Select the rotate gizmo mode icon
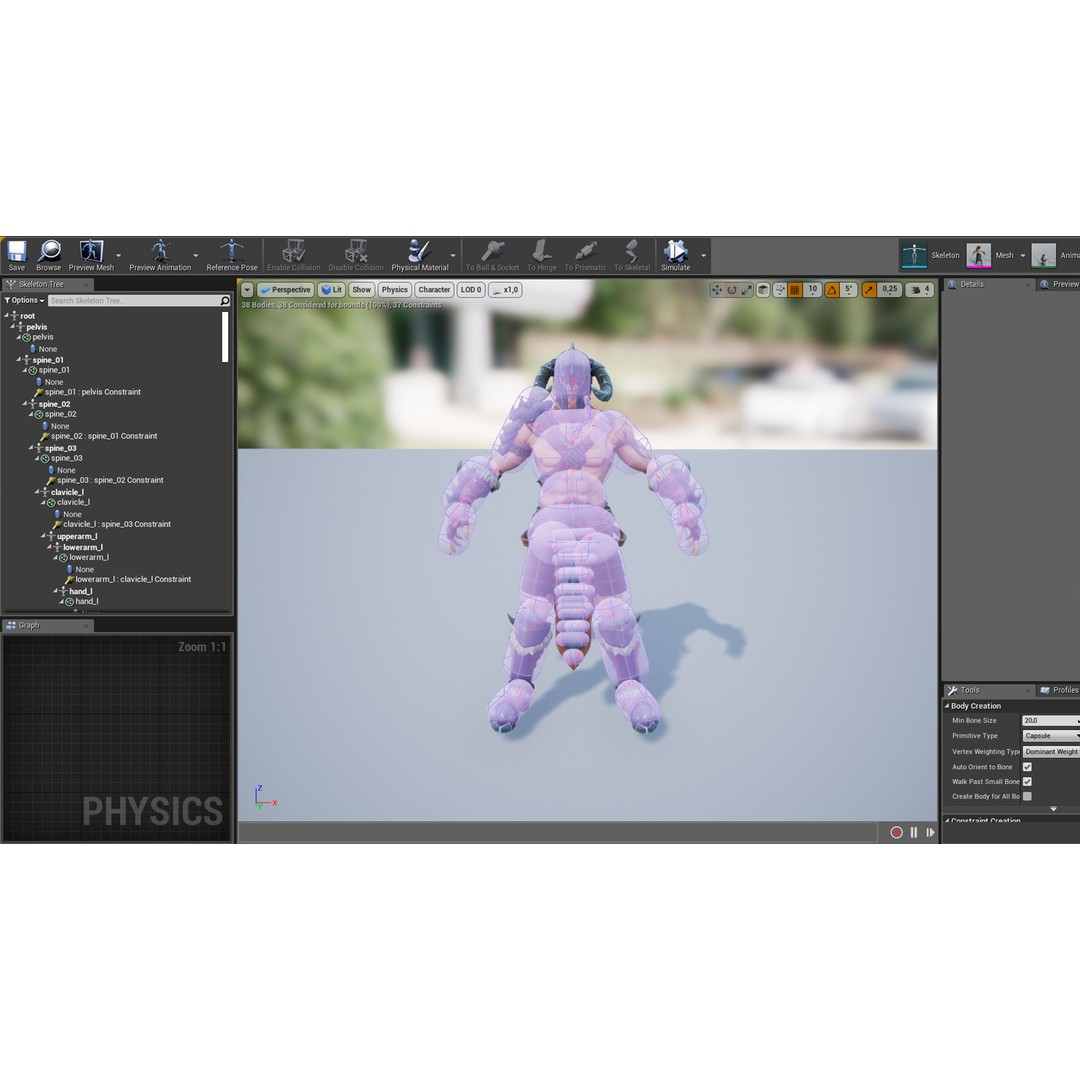This screenshot has height=1080, width=1080. click(731, 290)
